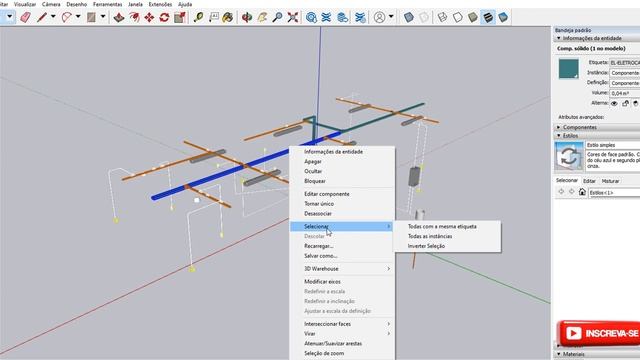This screenshot has width=640, height=360.
Task: Click the Instância name field
Action: point(624,73)
